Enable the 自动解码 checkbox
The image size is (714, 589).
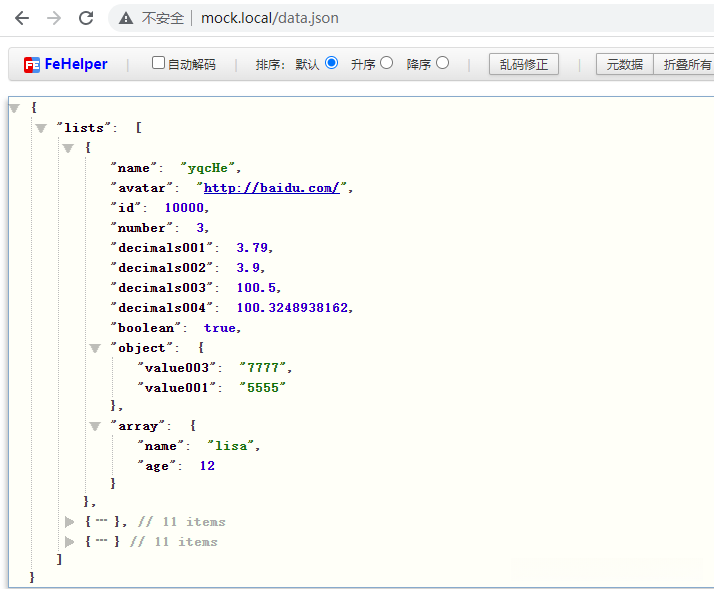coord(158,63)
